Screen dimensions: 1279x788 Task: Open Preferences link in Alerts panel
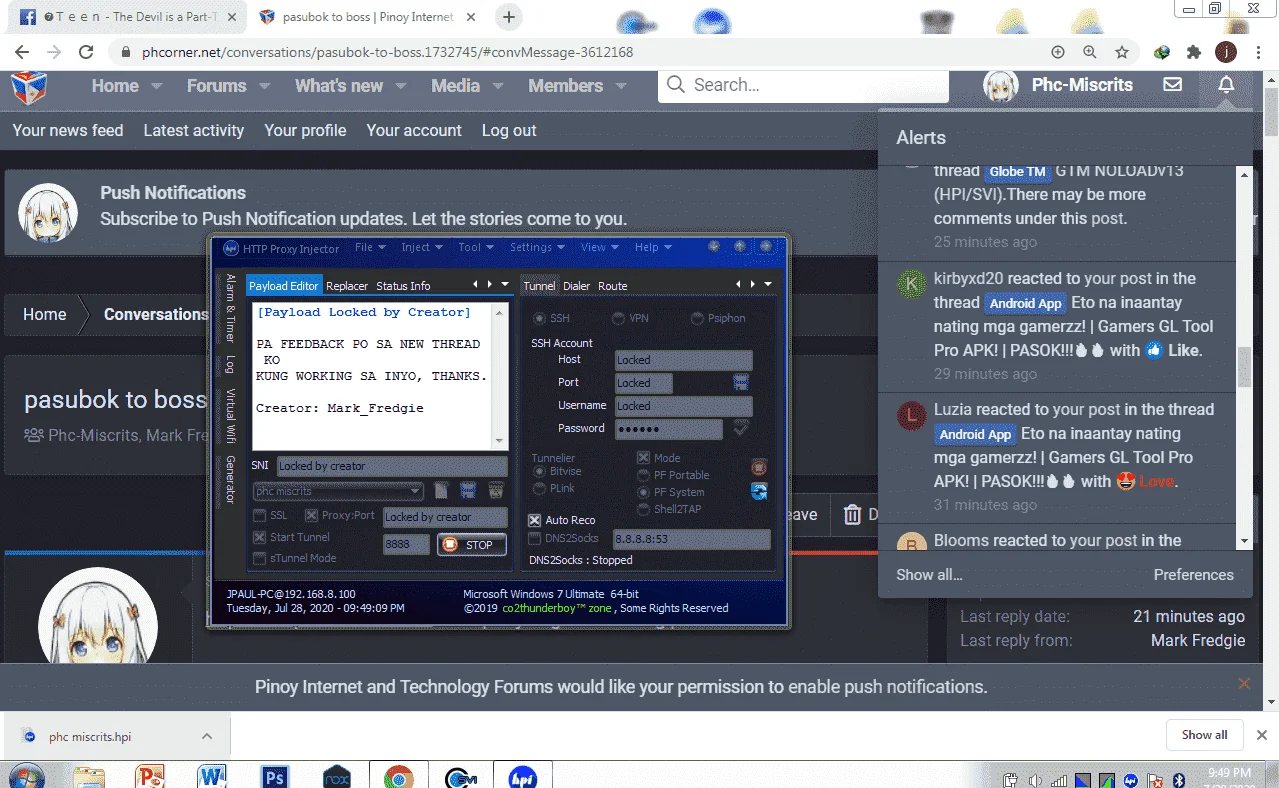pyautogui.click(x=1193, y=575)
